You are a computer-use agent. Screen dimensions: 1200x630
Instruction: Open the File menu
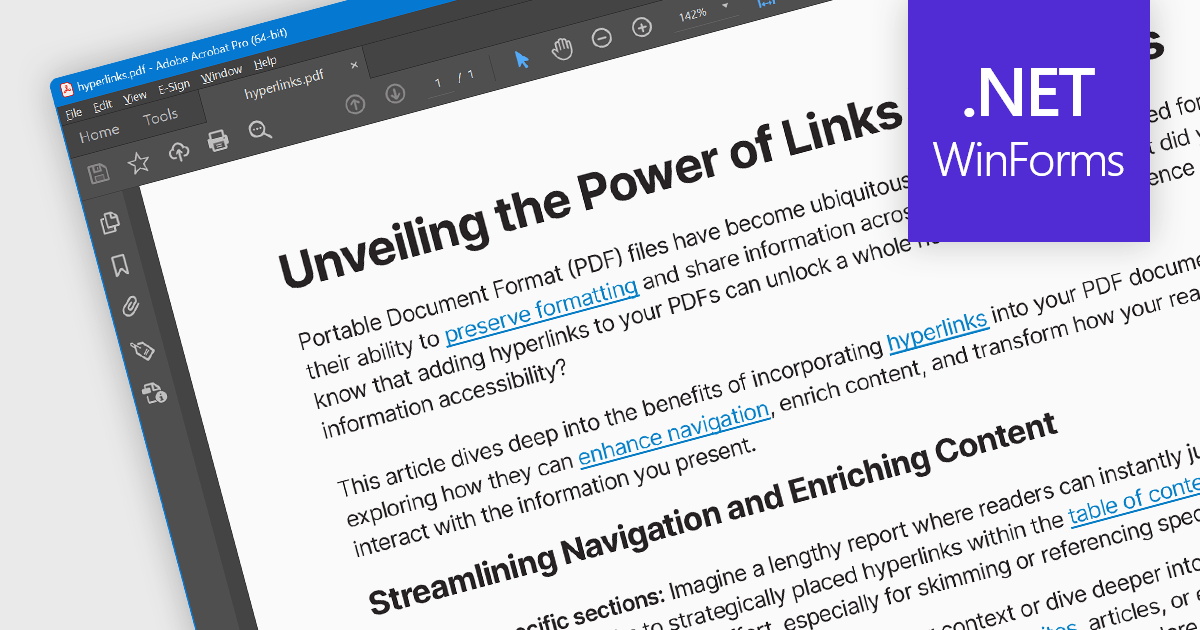74,113
